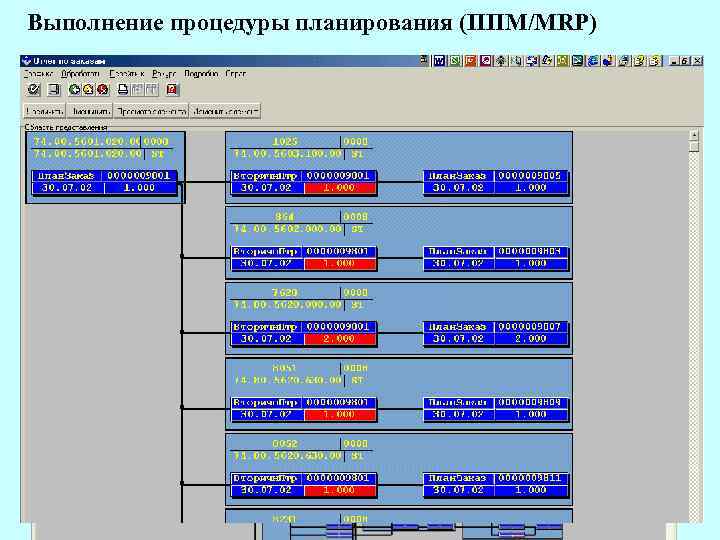Select ВторичнПтр box in group 1023
The height and width of the screenshot is (540, 720).
click(x=304, y=182)
